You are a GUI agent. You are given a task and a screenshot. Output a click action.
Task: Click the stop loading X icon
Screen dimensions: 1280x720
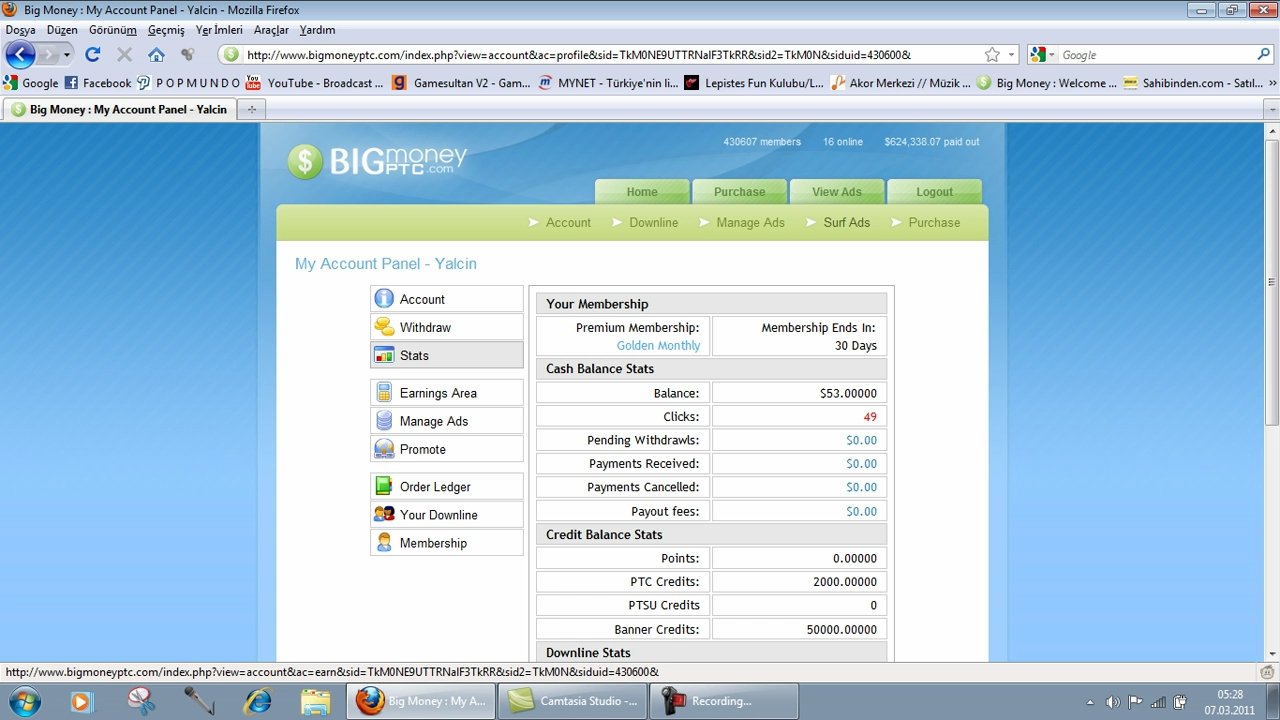coord(124,54)
